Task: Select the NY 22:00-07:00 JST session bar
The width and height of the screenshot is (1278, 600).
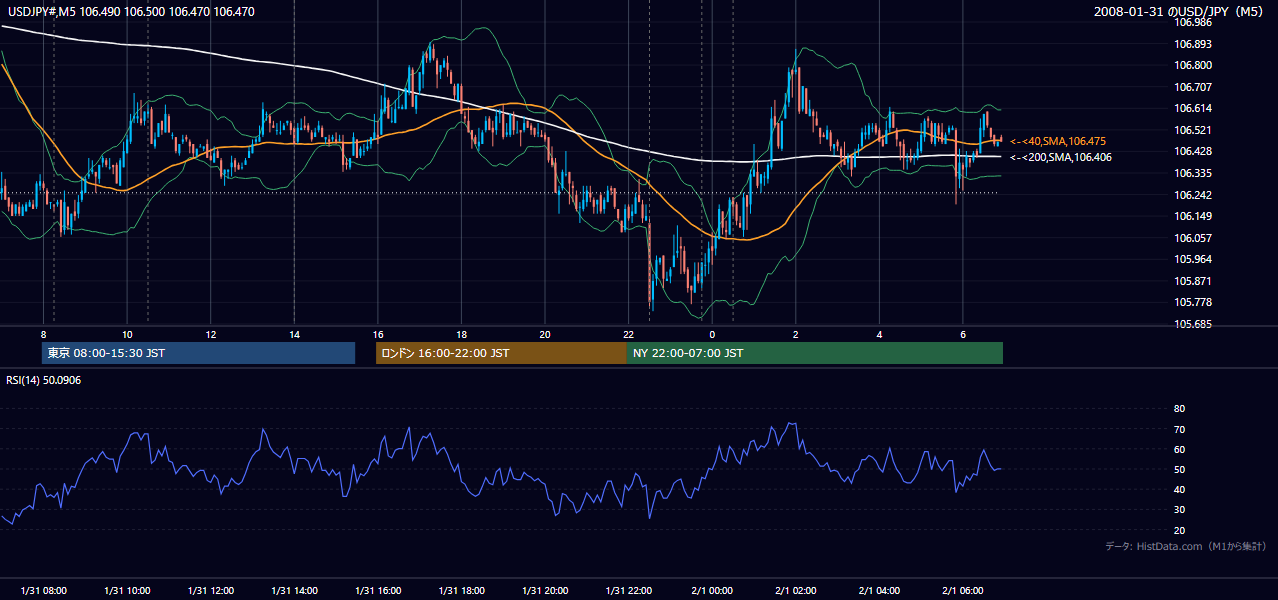Action: click(x=815, y=353)
